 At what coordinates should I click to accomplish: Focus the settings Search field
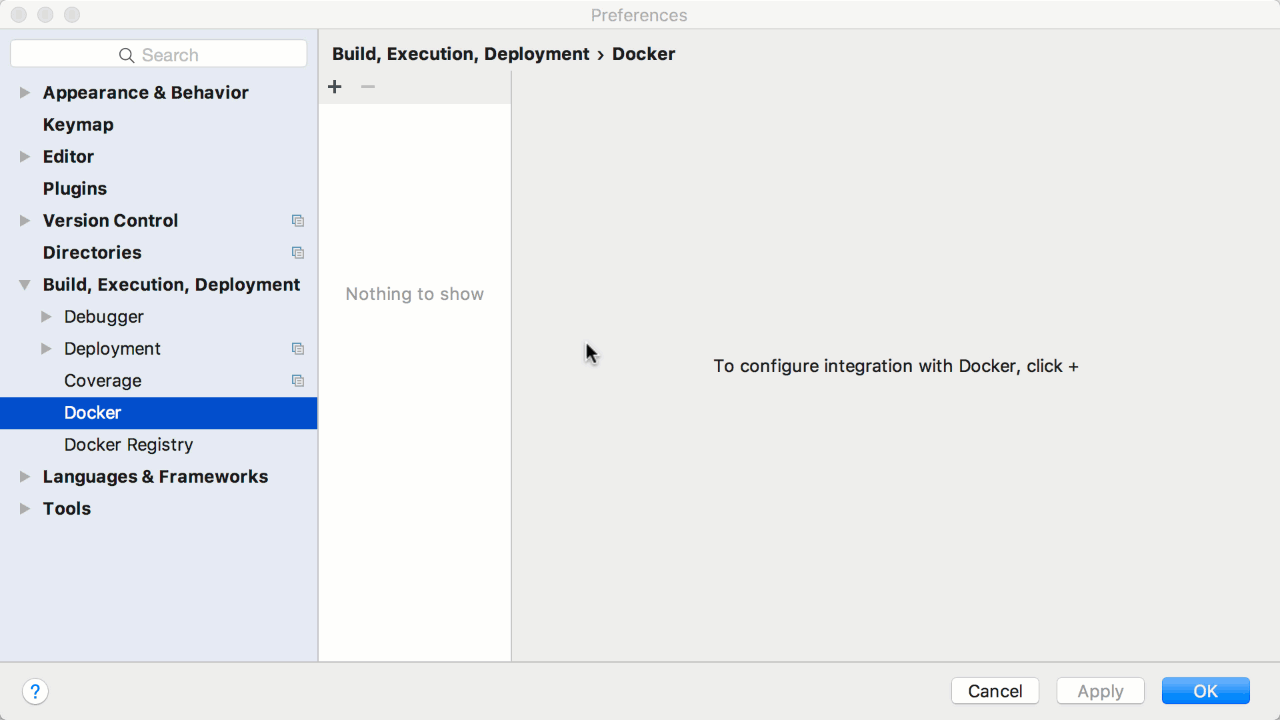click(x=159, y=54)
